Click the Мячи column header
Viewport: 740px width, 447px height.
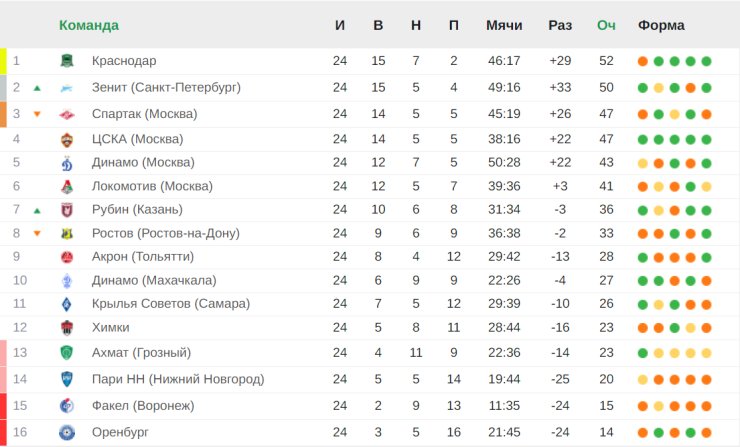pos(503,25)
